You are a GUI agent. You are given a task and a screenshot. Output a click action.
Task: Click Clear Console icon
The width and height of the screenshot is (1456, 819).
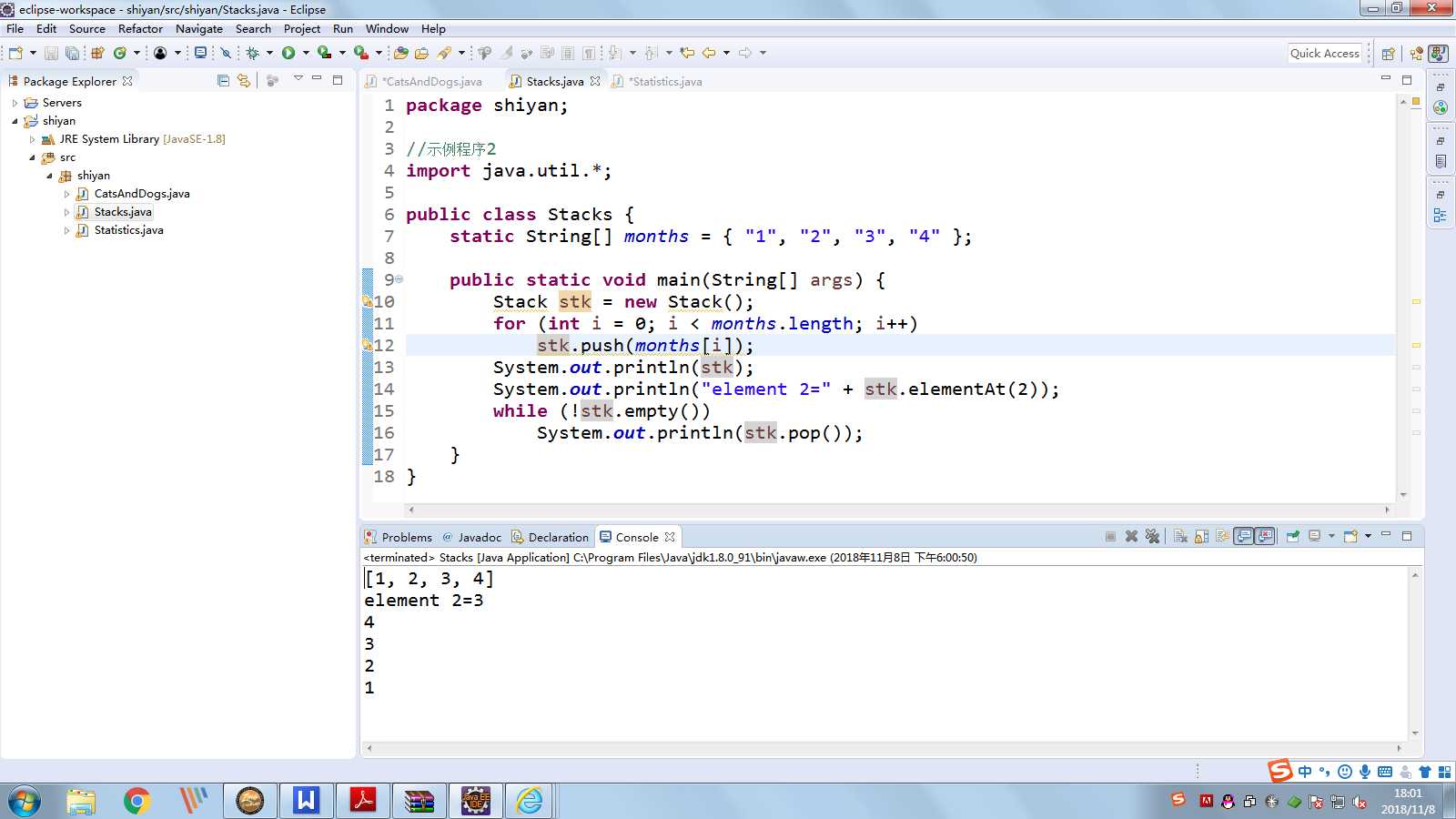(1180, 536)
